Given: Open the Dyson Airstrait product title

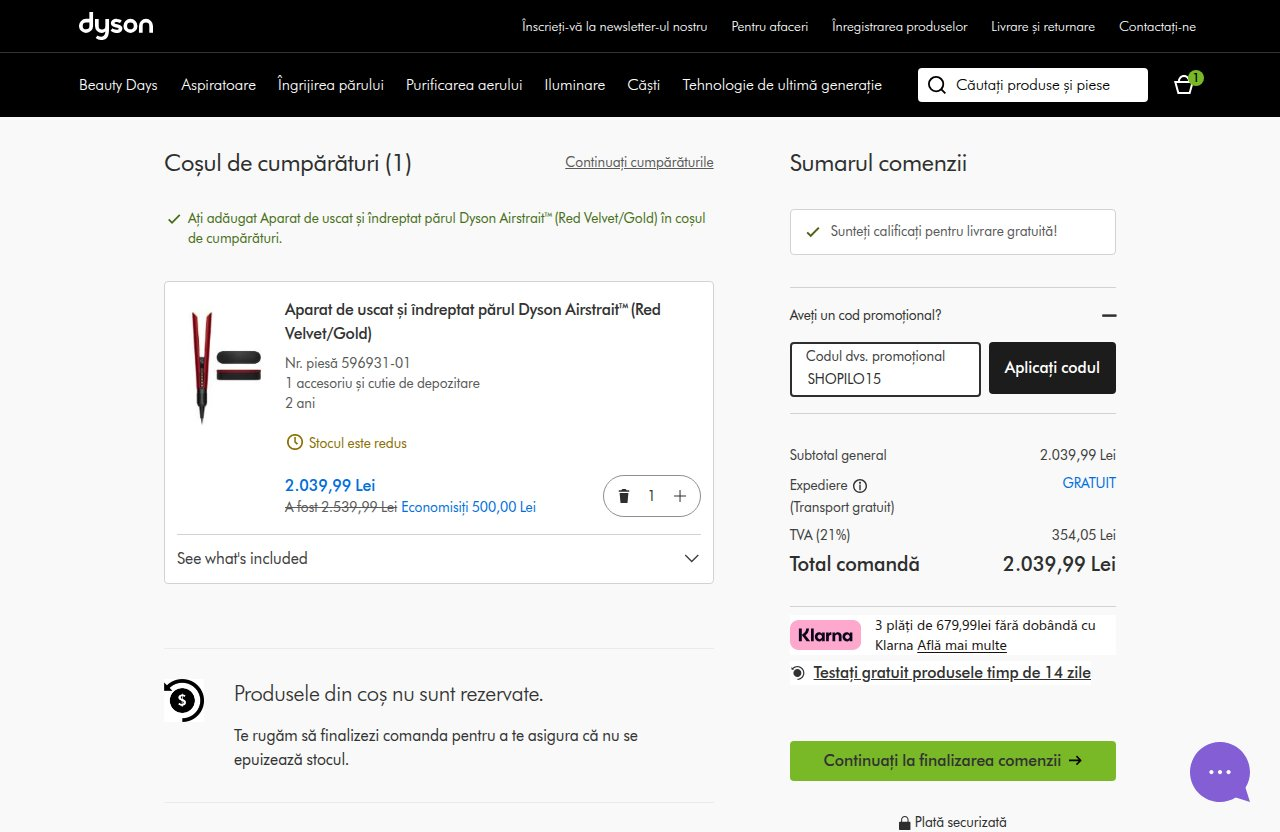Looking at the screenshot, I should click(x=473, y=321).
